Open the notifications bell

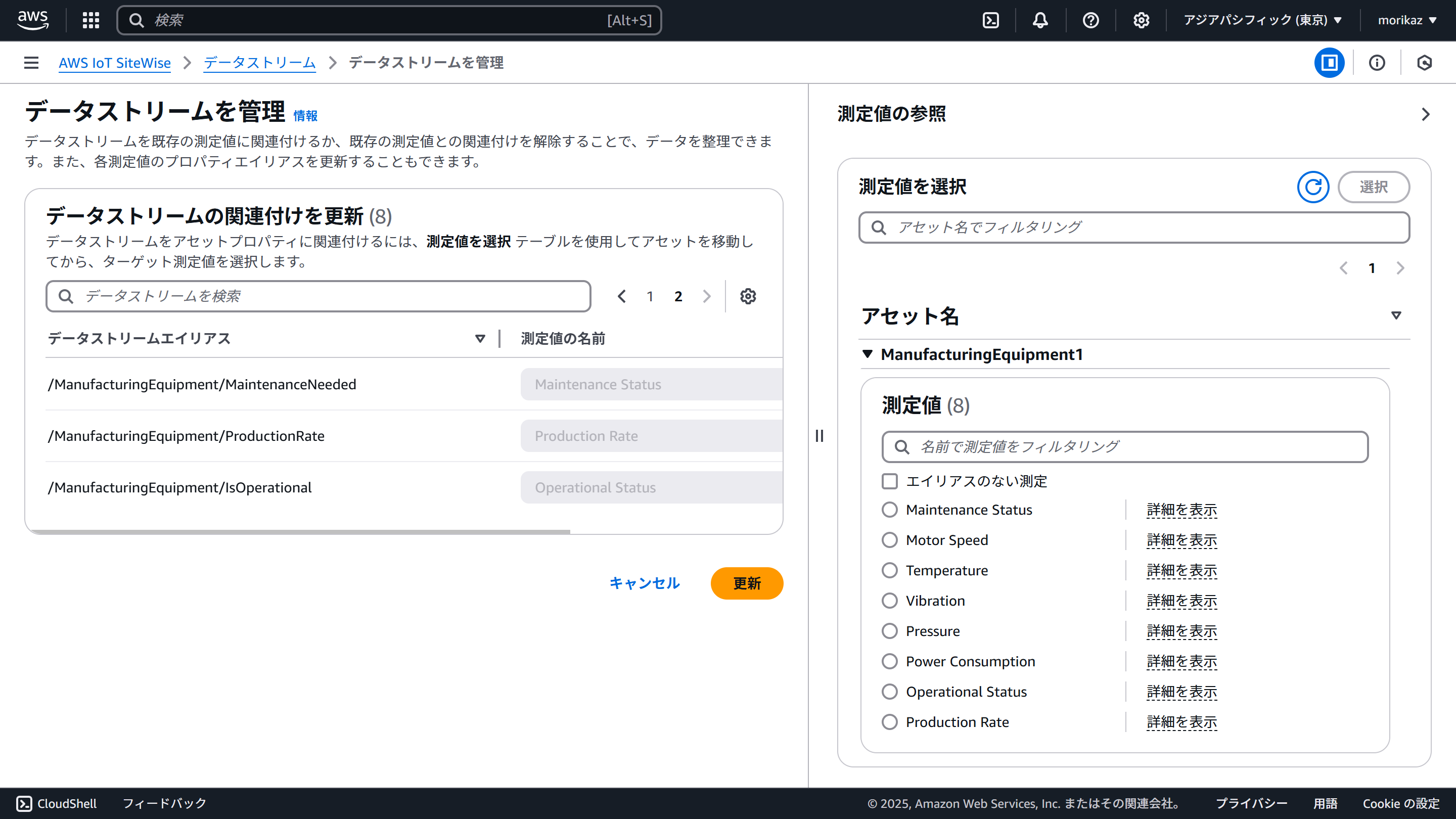(x=1040, y=20)
